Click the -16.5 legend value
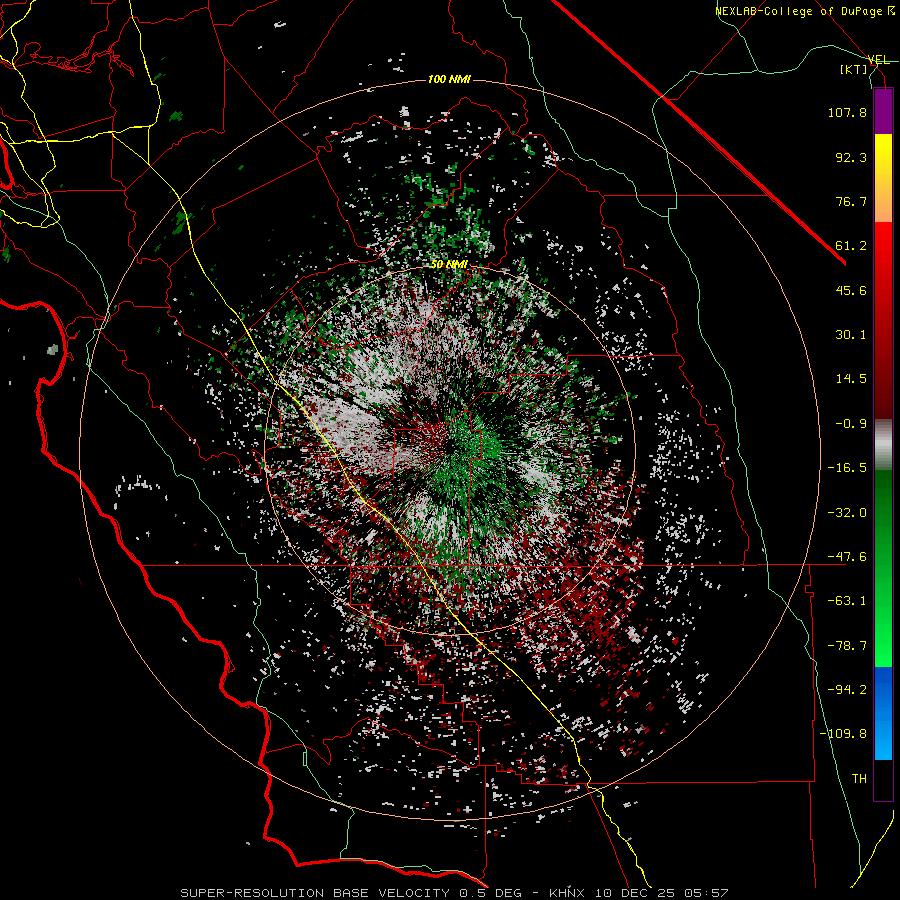900x900 pixels. (847, 468)
